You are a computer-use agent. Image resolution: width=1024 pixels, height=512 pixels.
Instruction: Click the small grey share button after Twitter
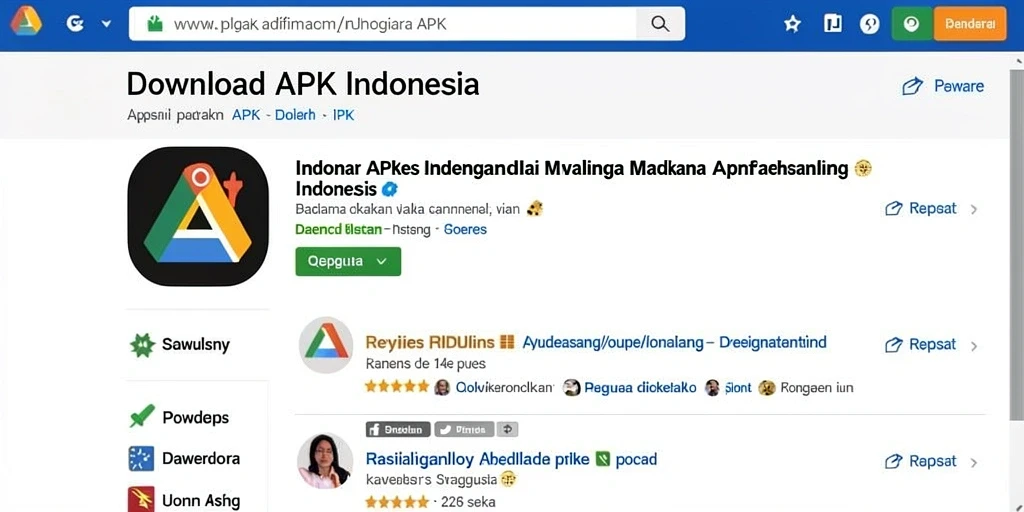507,429
